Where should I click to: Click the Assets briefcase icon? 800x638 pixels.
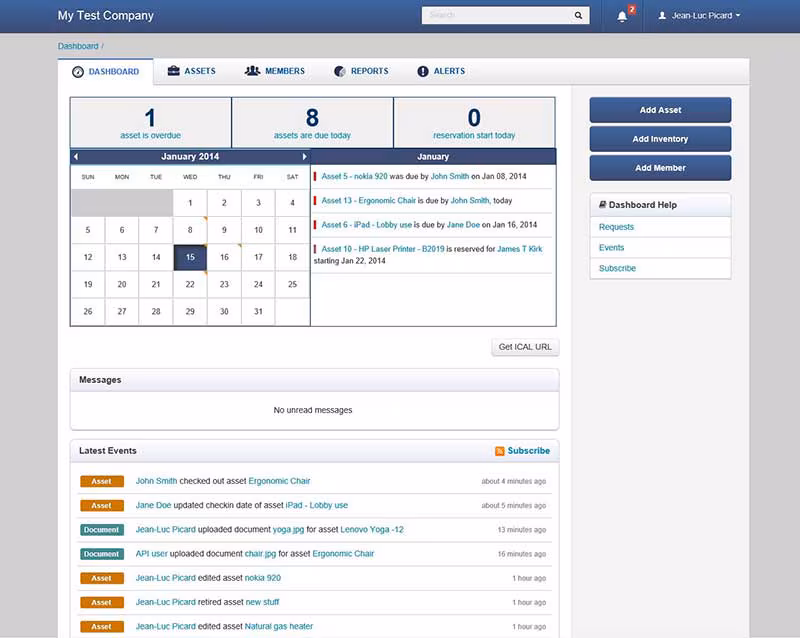click(x=173, y=71)
